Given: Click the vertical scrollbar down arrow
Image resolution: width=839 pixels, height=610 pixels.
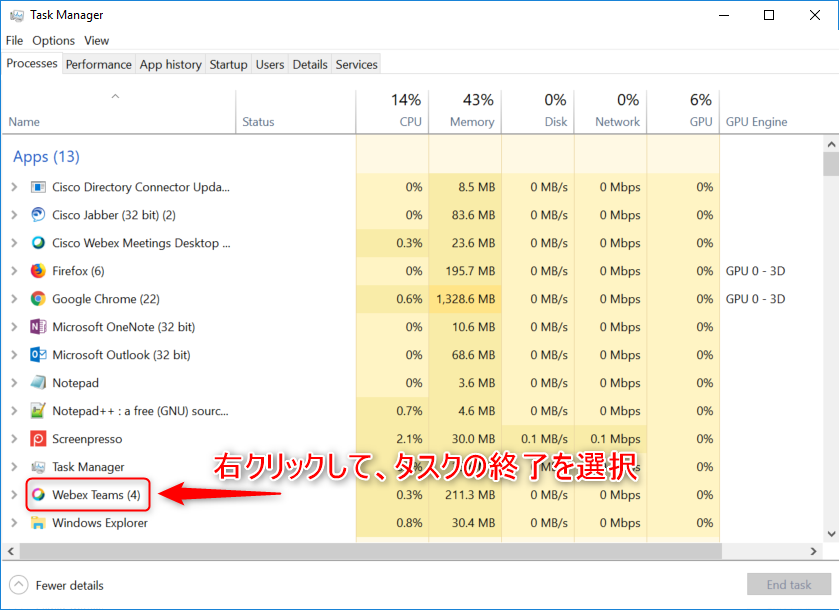Looking at the screenshot, I should [831, 533].
